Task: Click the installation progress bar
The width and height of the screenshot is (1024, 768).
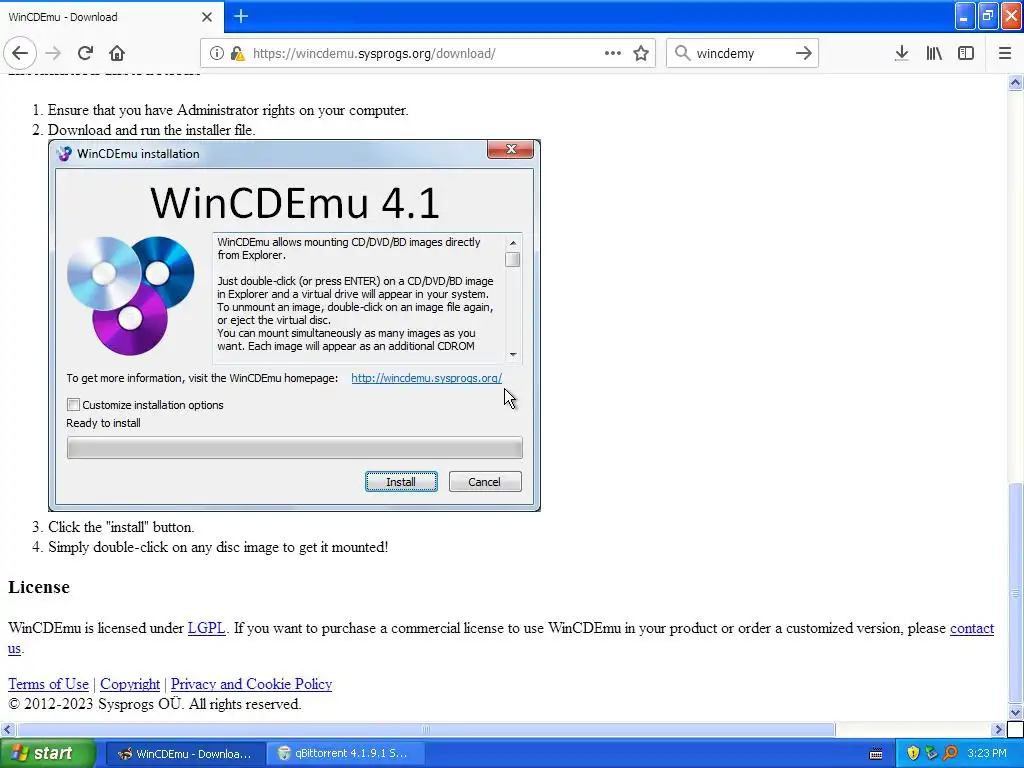Action: point(295,448)
